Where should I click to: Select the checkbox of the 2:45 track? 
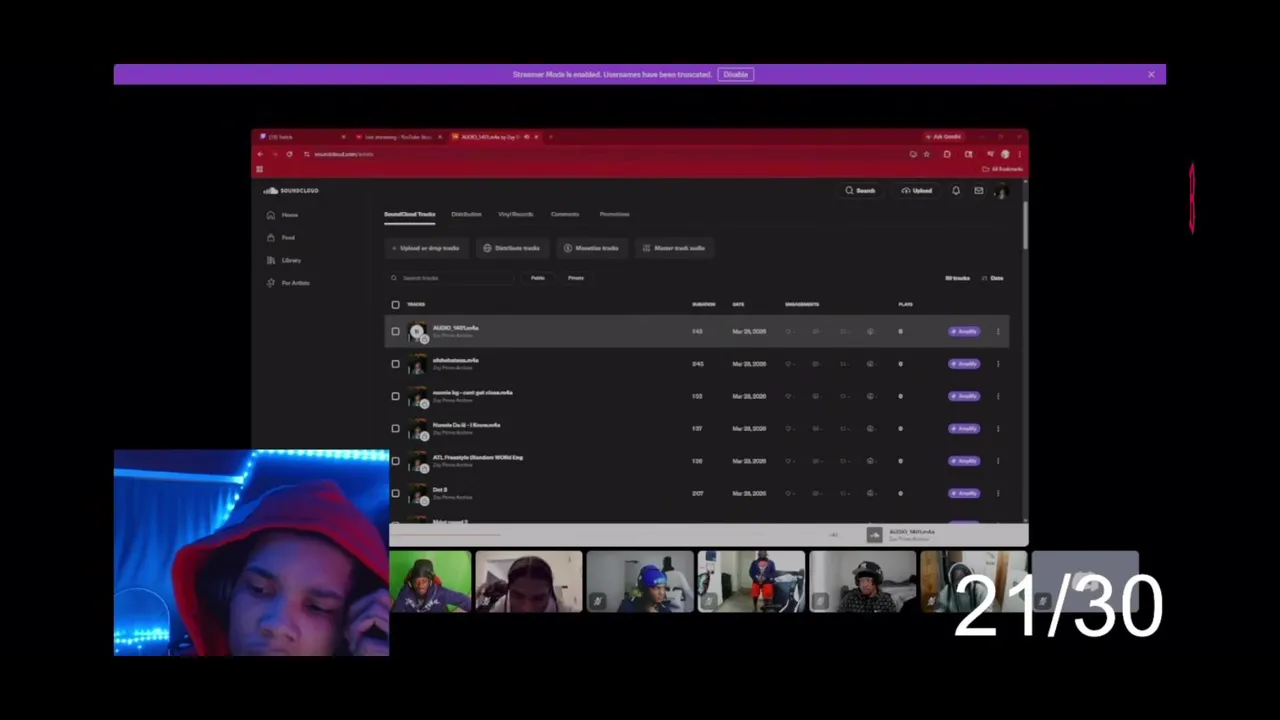click(x=395, y=364)
